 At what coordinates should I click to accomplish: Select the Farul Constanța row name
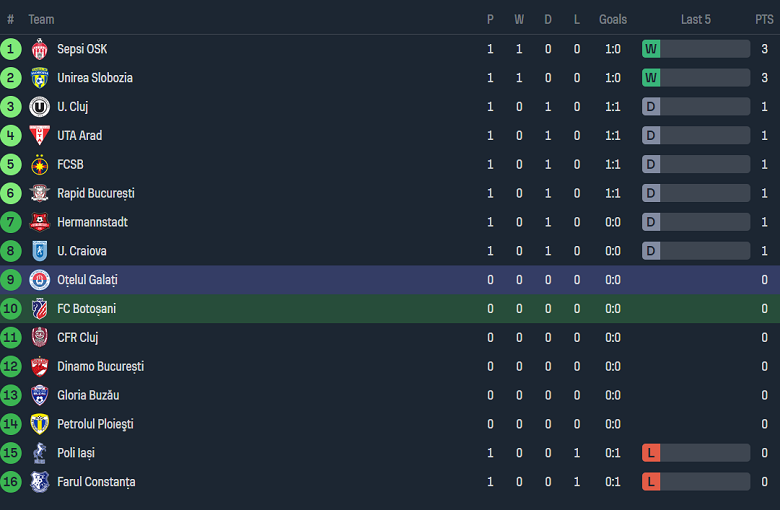(x=96, y=482)
